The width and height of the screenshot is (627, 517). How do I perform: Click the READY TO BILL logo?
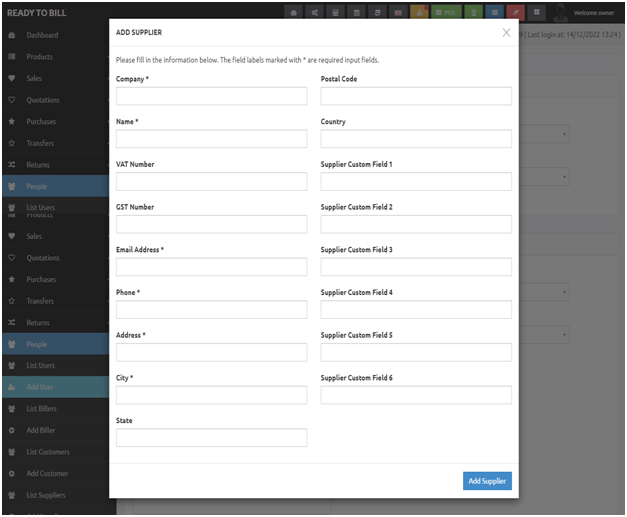37,13
